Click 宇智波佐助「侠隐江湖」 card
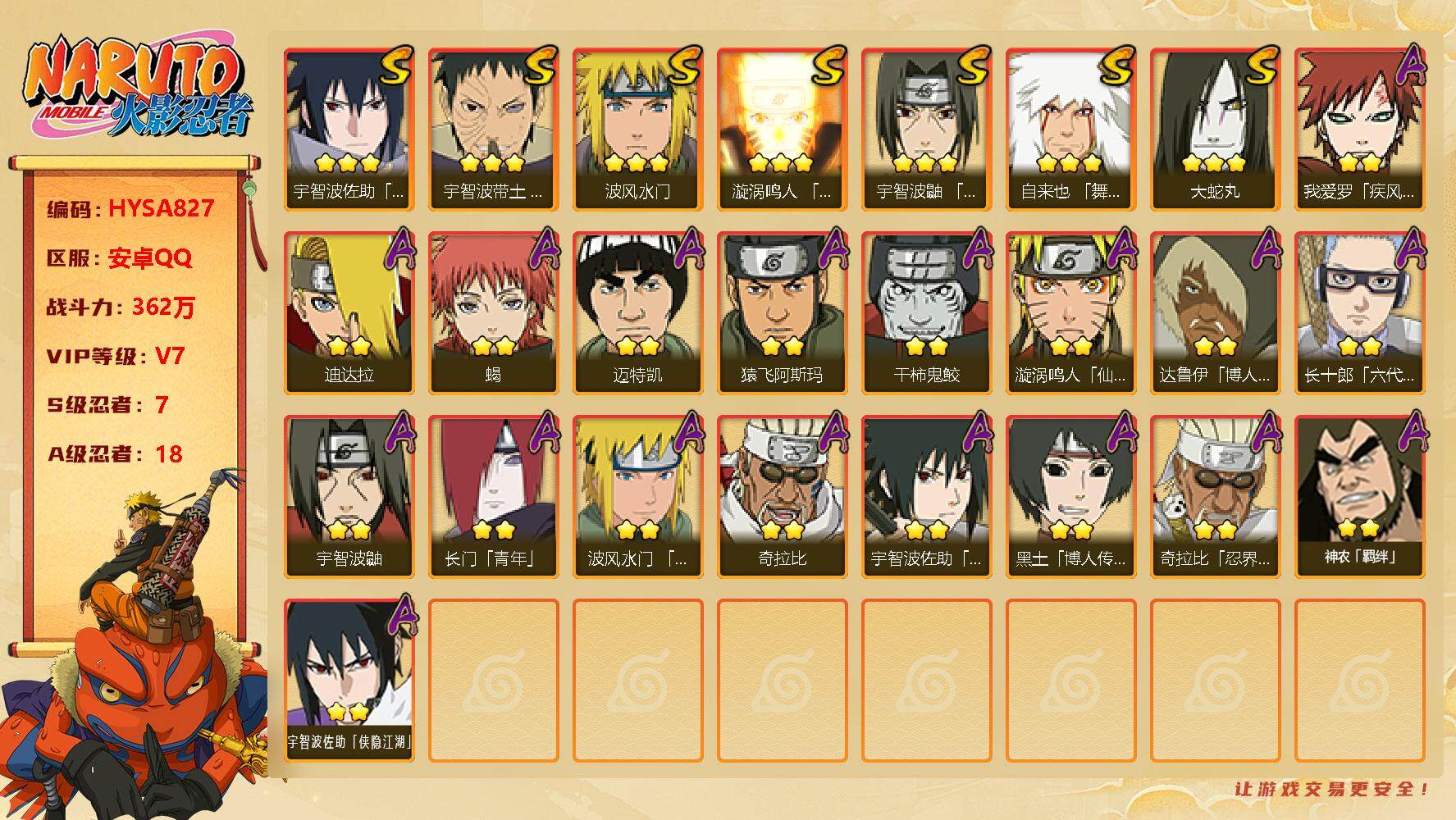The height and width of the screenshot is (820, 1456). point(349,680)
